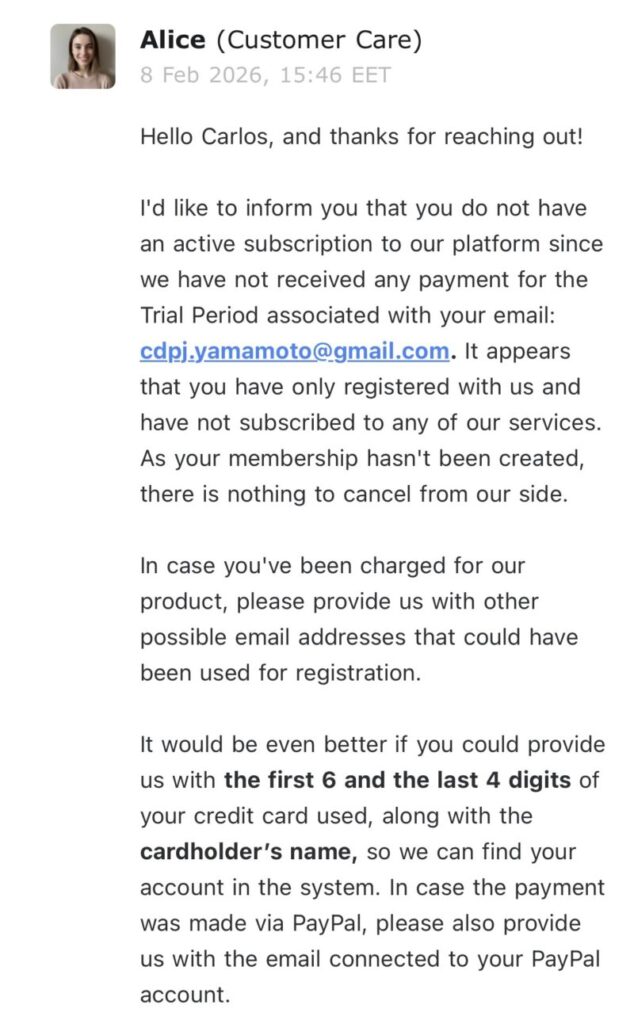Screen dimensions: 634x1024
Task: Click the line 'possible email addresses that could have'
Action: pyautogui.click(x=358, y=637)
